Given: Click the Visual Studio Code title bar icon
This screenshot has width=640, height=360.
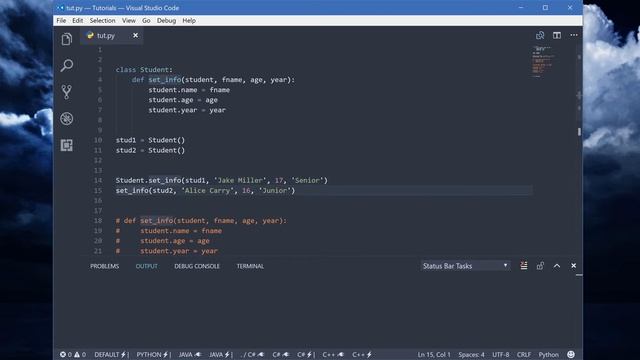Looking at the screenshot, I should click(x=60, y=8).
